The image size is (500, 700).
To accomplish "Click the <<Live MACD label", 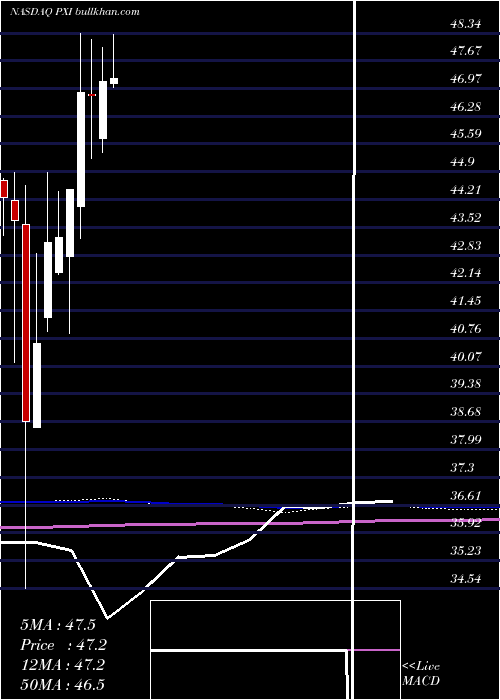I will coord(421,674).
